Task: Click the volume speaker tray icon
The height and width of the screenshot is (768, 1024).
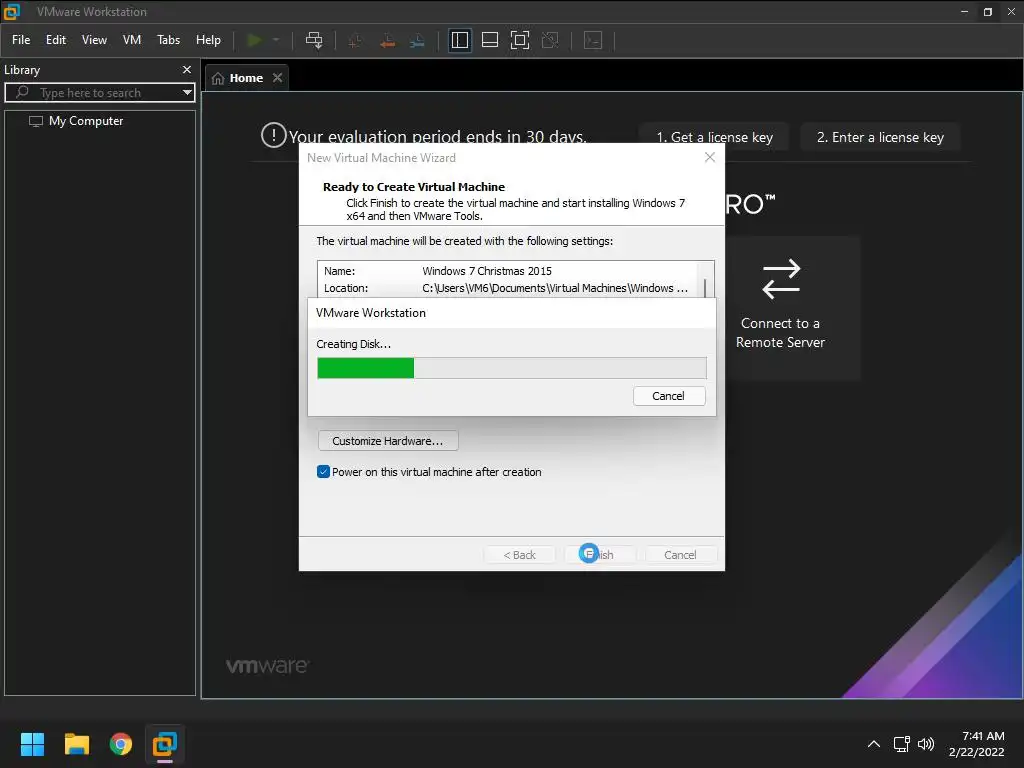Action: (926, 744)
